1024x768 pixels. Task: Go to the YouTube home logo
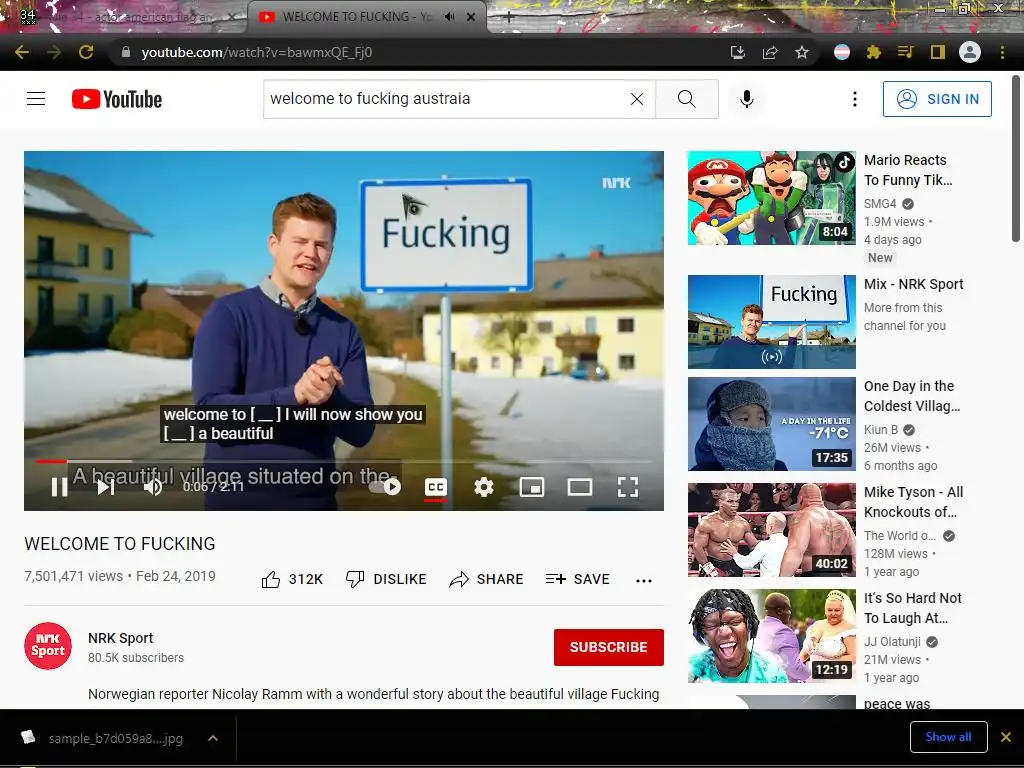117,99
